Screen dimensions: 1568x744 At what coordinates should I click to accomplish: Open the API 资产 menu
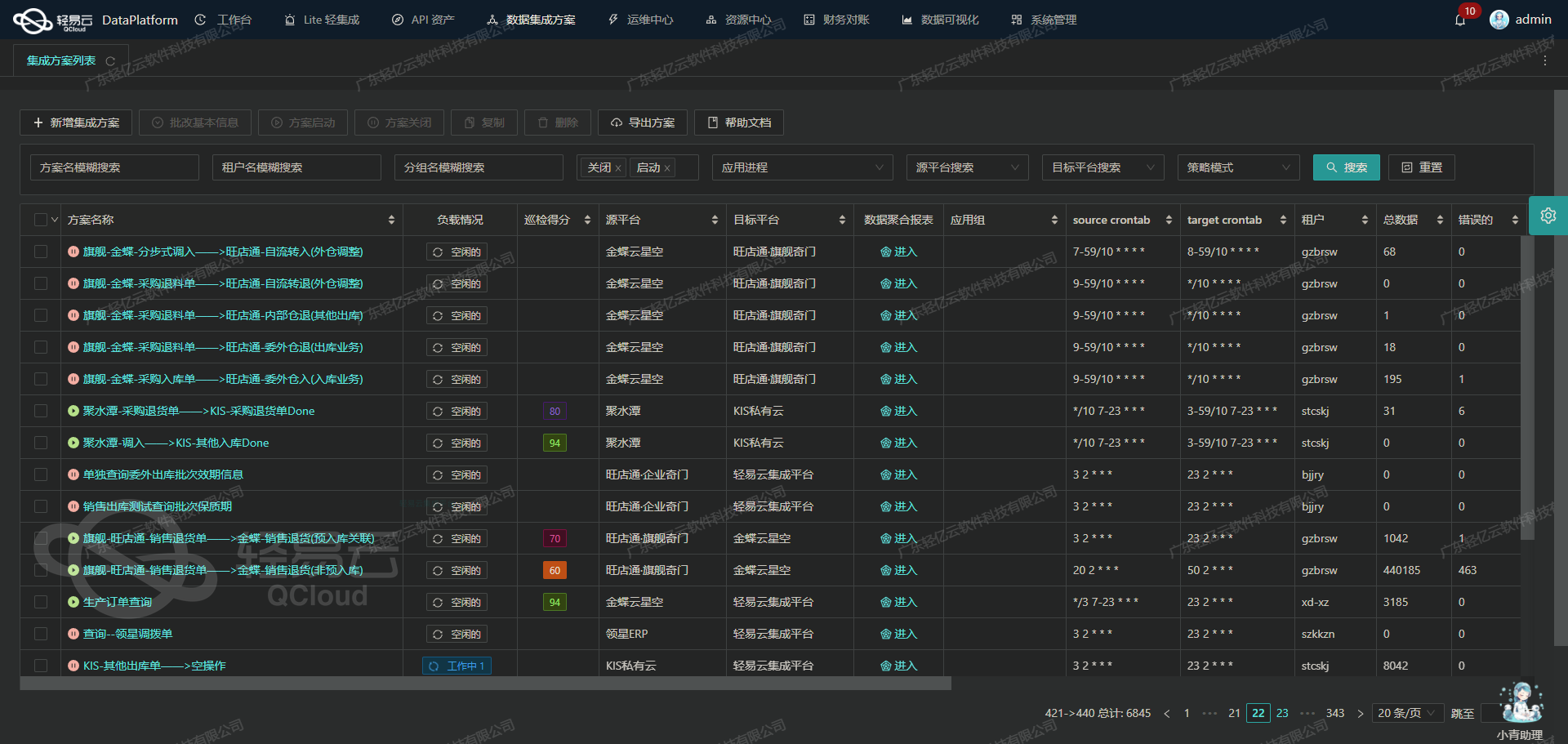[423, 20]
